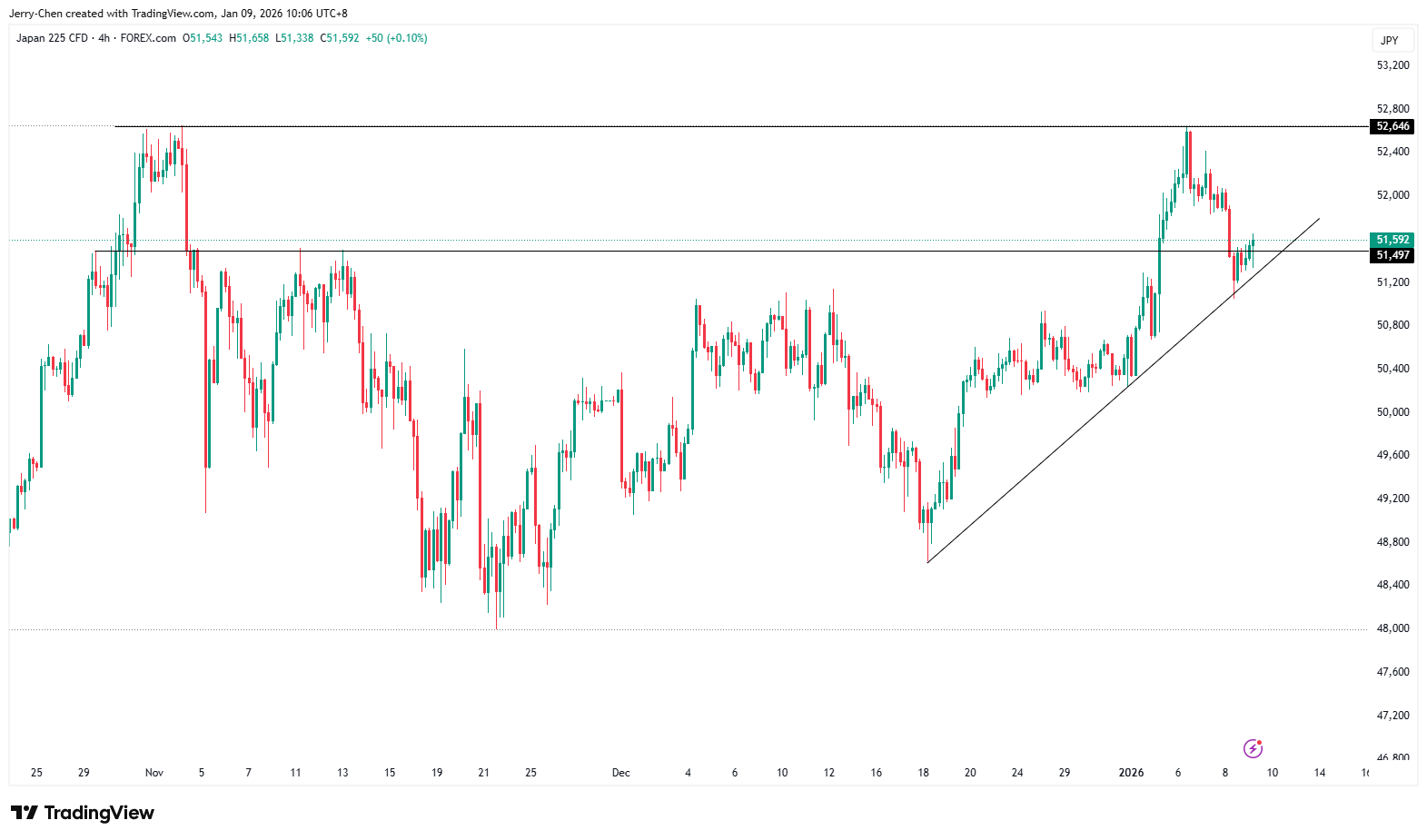This screenshot has height=840, width=1427.
Task: Click the purple lightning bolt icon
Action: [x=1253, y=748]
